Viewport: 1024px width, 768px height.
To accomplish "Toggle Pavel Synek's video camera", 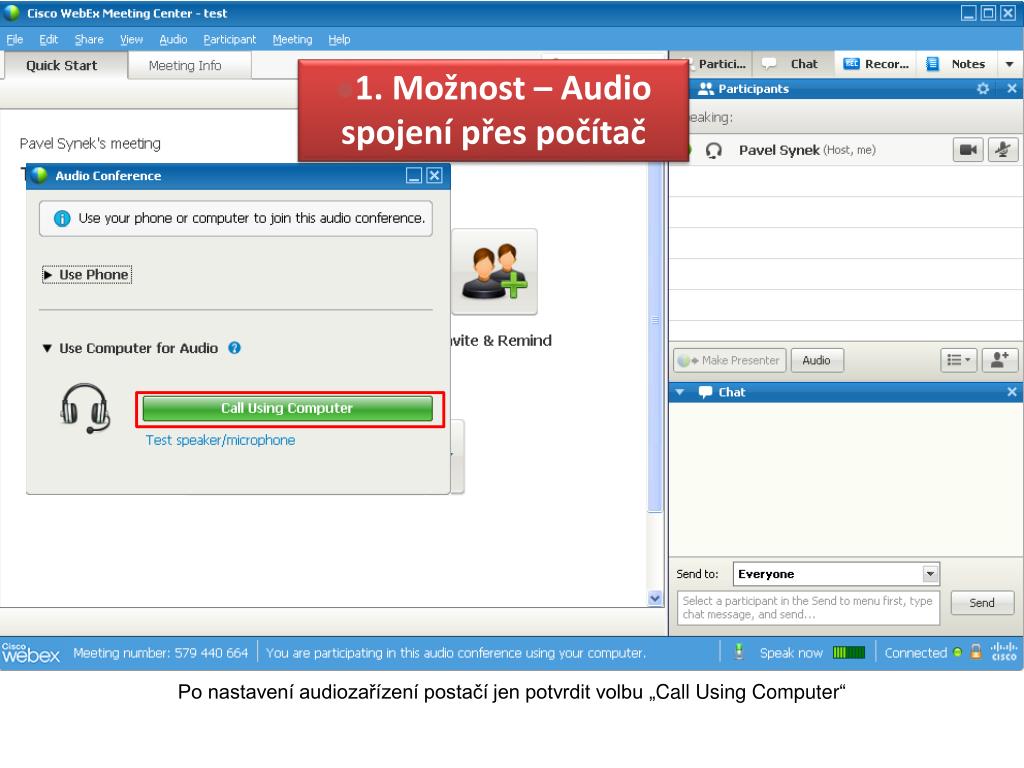I will 968,150.
